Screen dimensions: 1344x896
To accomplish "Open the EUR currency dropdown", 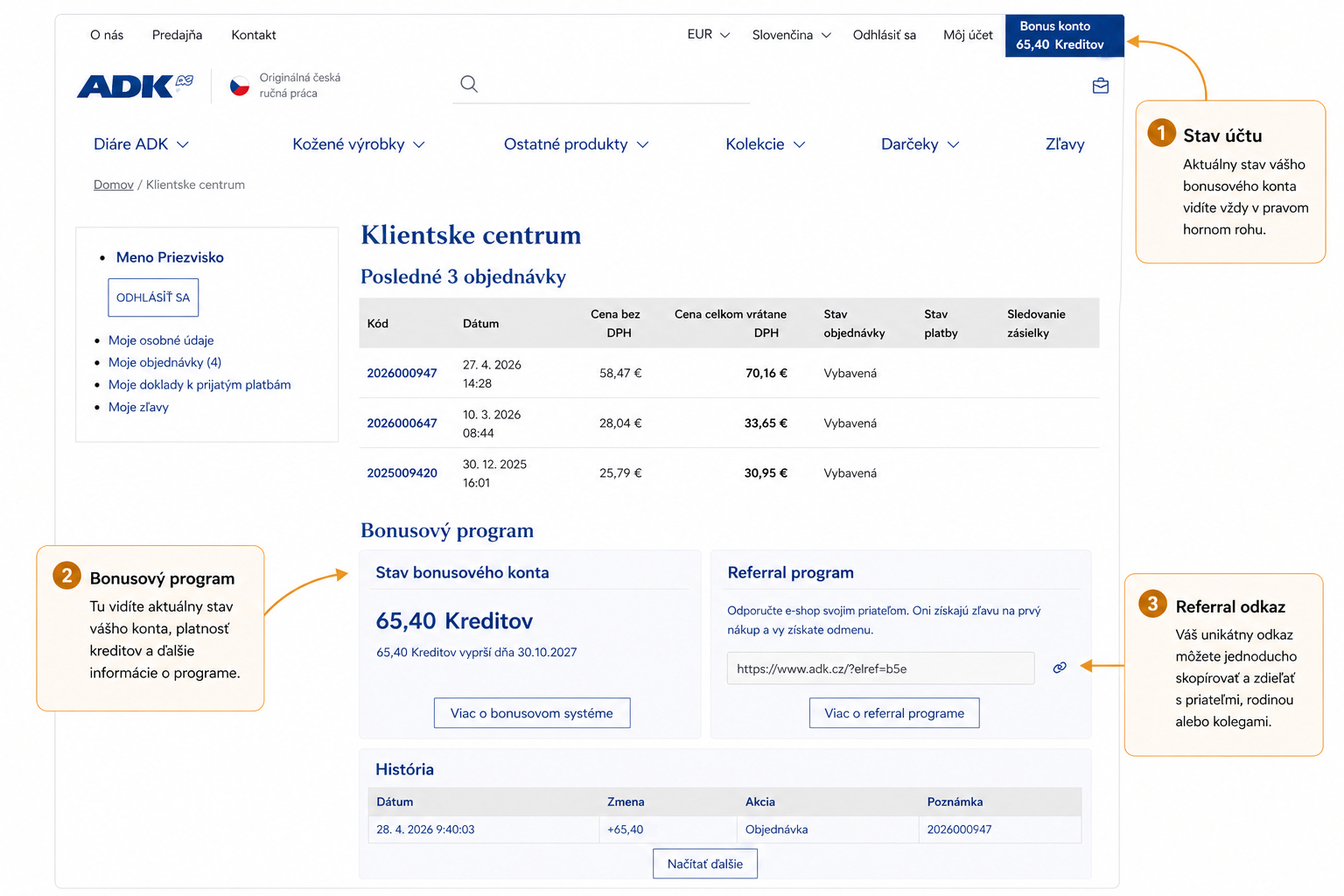I will tap(708, 35).
